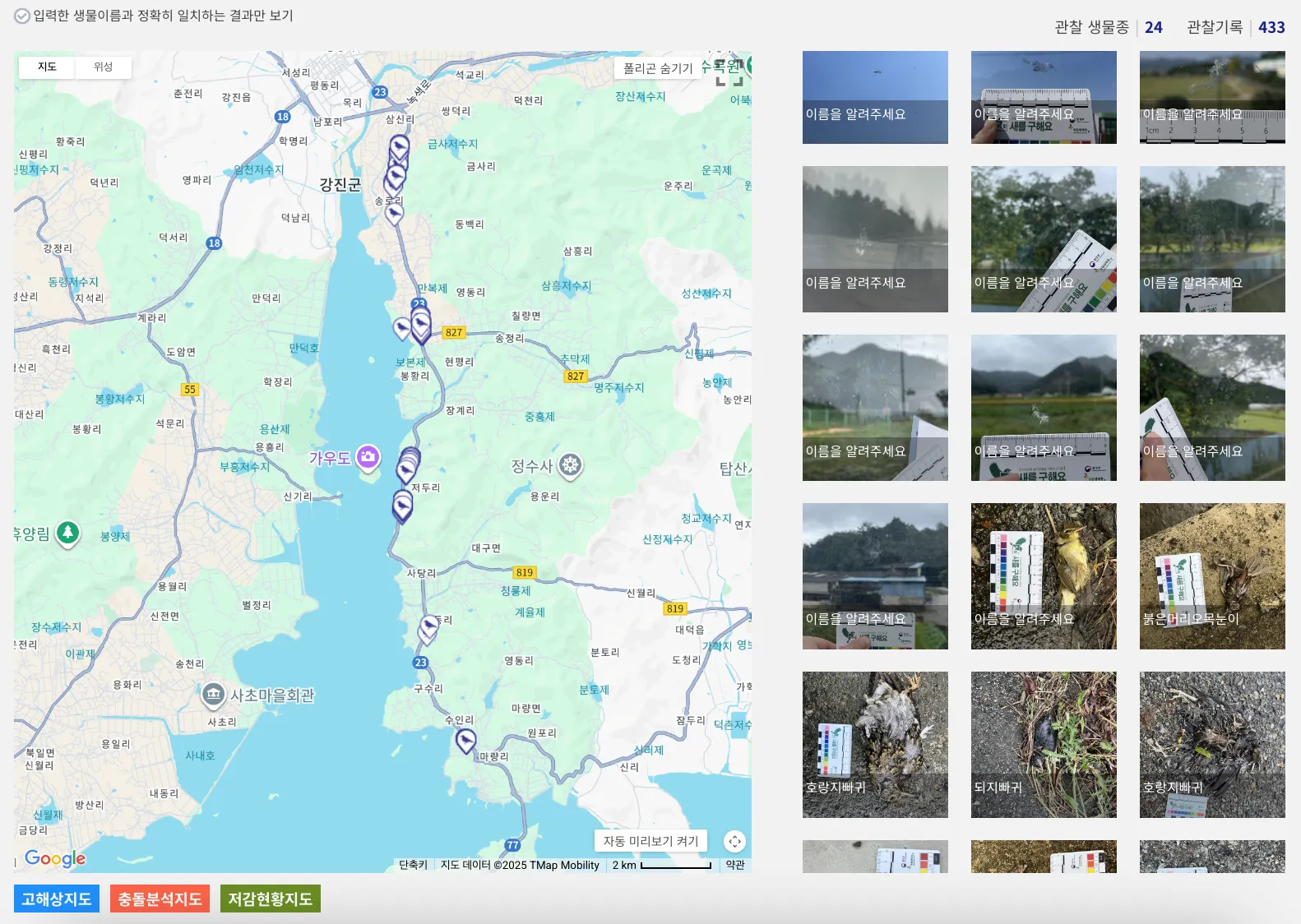This screenshot has height=924, width=1301.
Task: Open the 저감현황지도 button
Action: pos(271,899)
